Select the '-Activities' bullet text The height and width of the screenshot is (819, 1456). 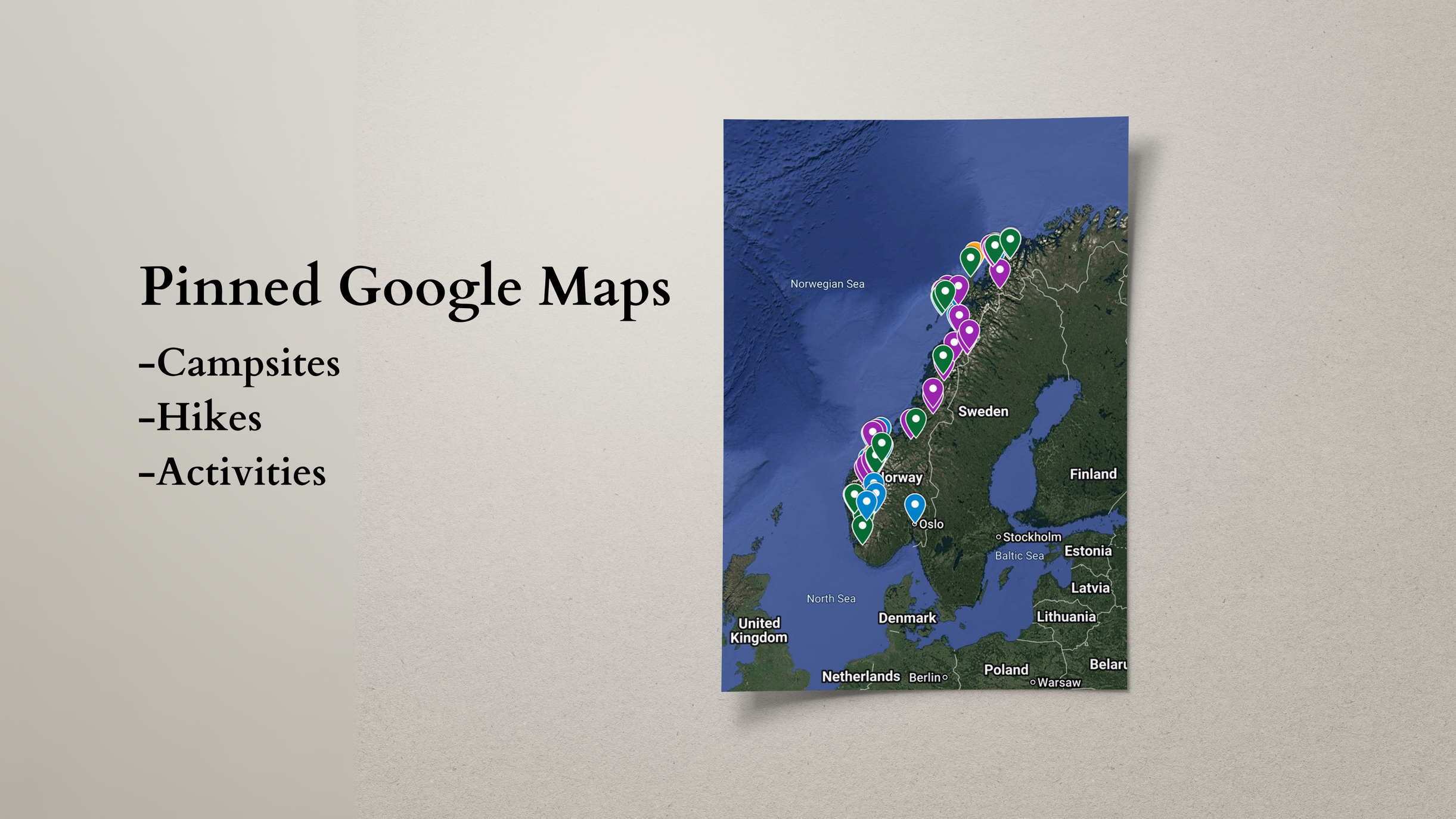click(232, 471)
